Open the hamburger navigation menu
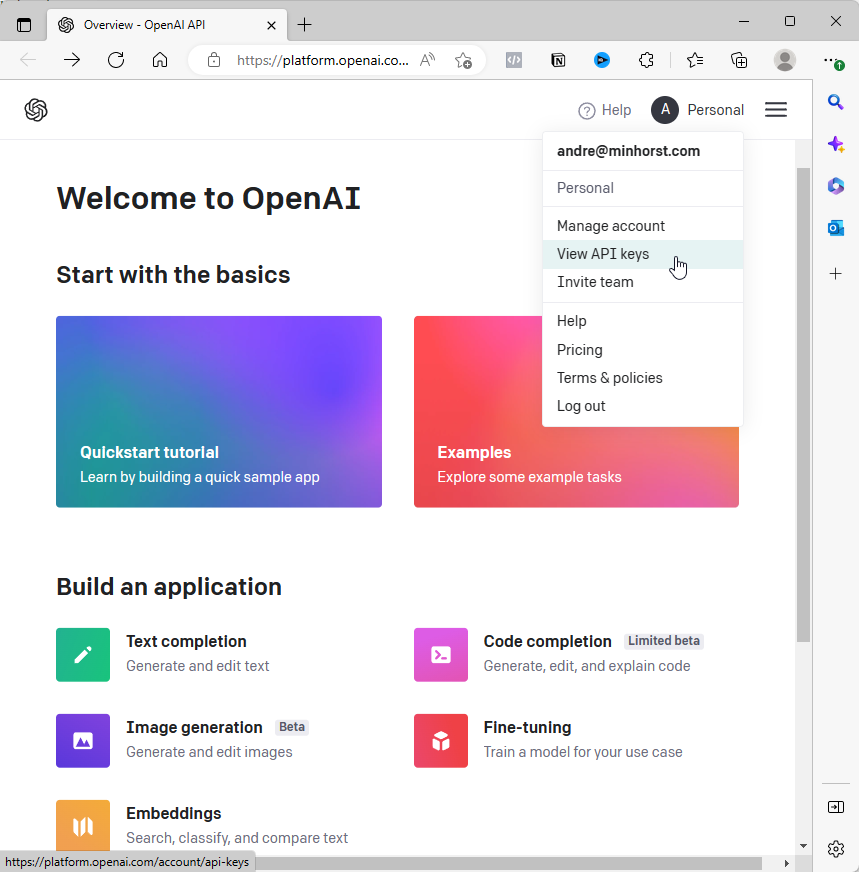The height and width of the screenshot is (872, 859). (x=776, y=110)
